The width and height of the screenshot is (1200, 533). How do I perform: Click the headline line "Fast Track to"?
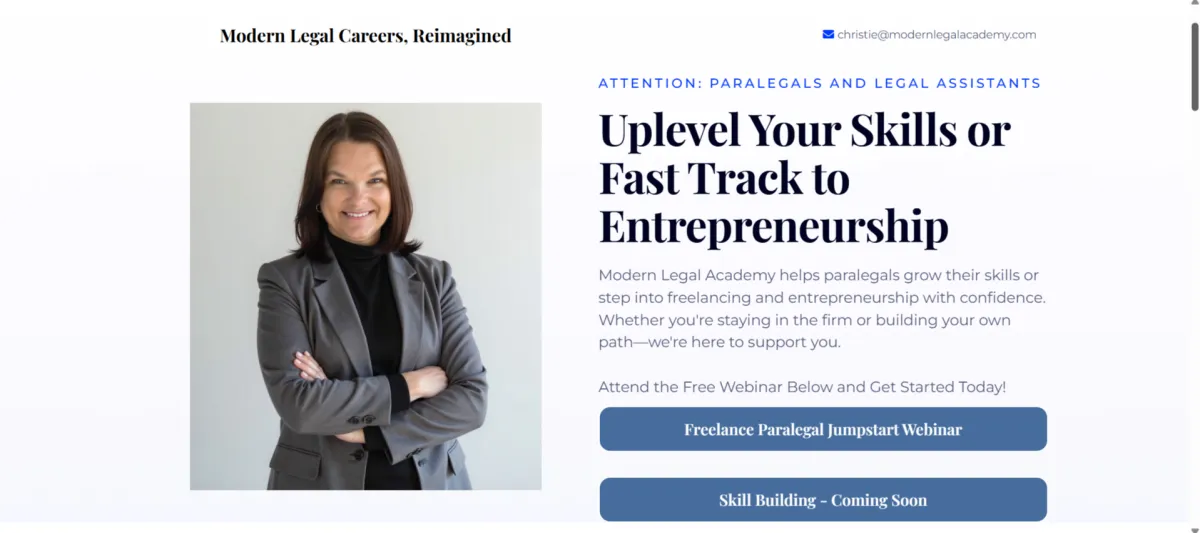pos(724,178)
